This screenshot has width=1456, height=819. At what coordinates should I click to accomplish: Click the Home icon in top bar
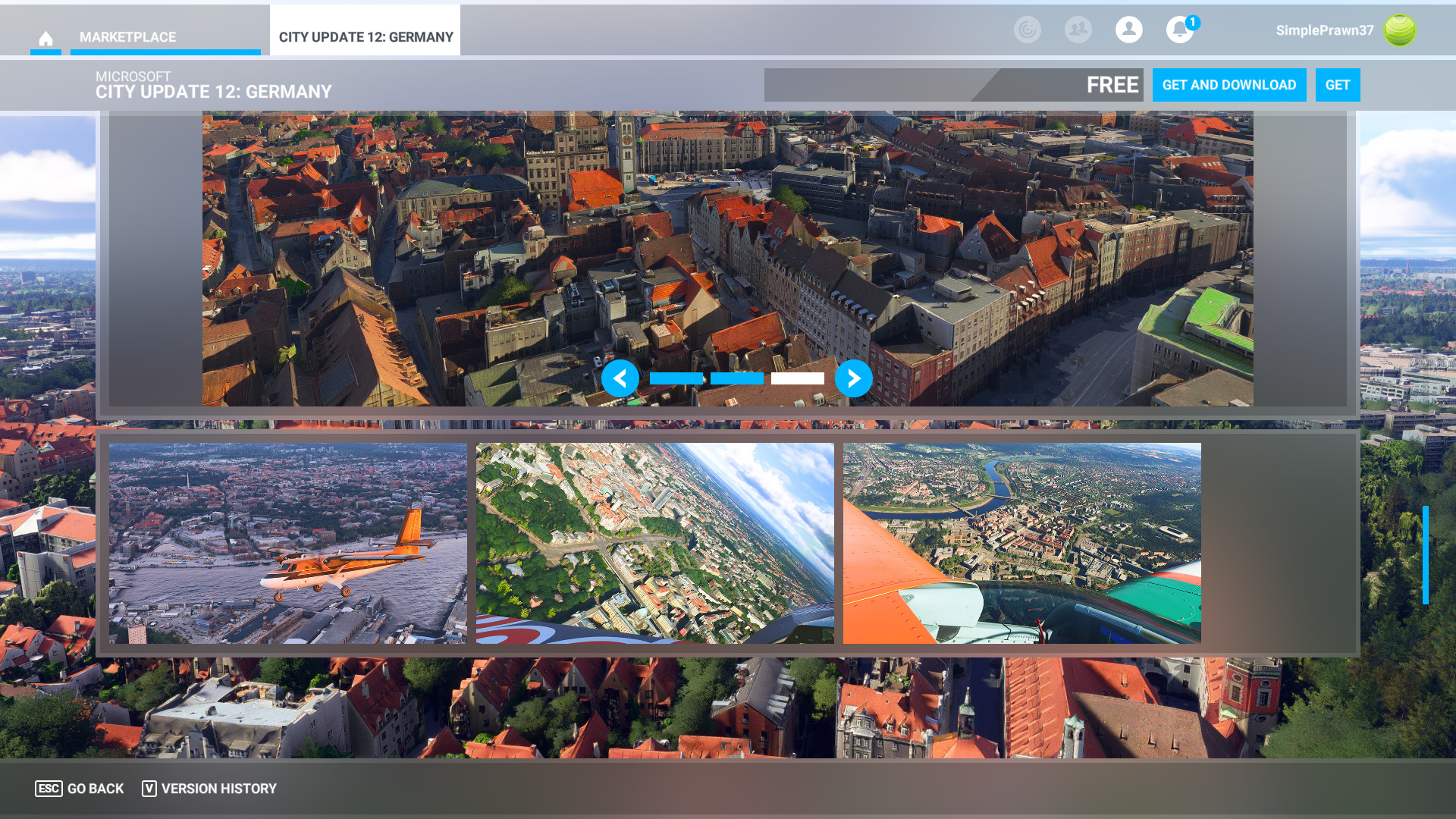click(45, 38)
